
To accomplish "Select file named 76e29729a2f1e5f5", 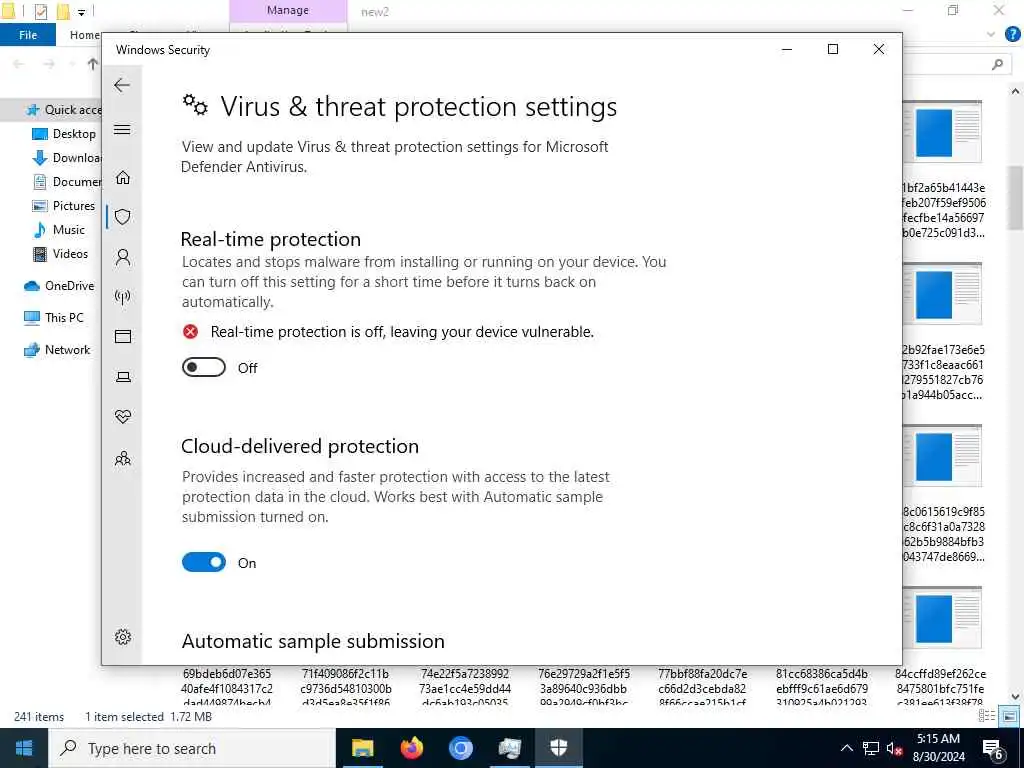I will pyautogui.click(x=584, y=688).
